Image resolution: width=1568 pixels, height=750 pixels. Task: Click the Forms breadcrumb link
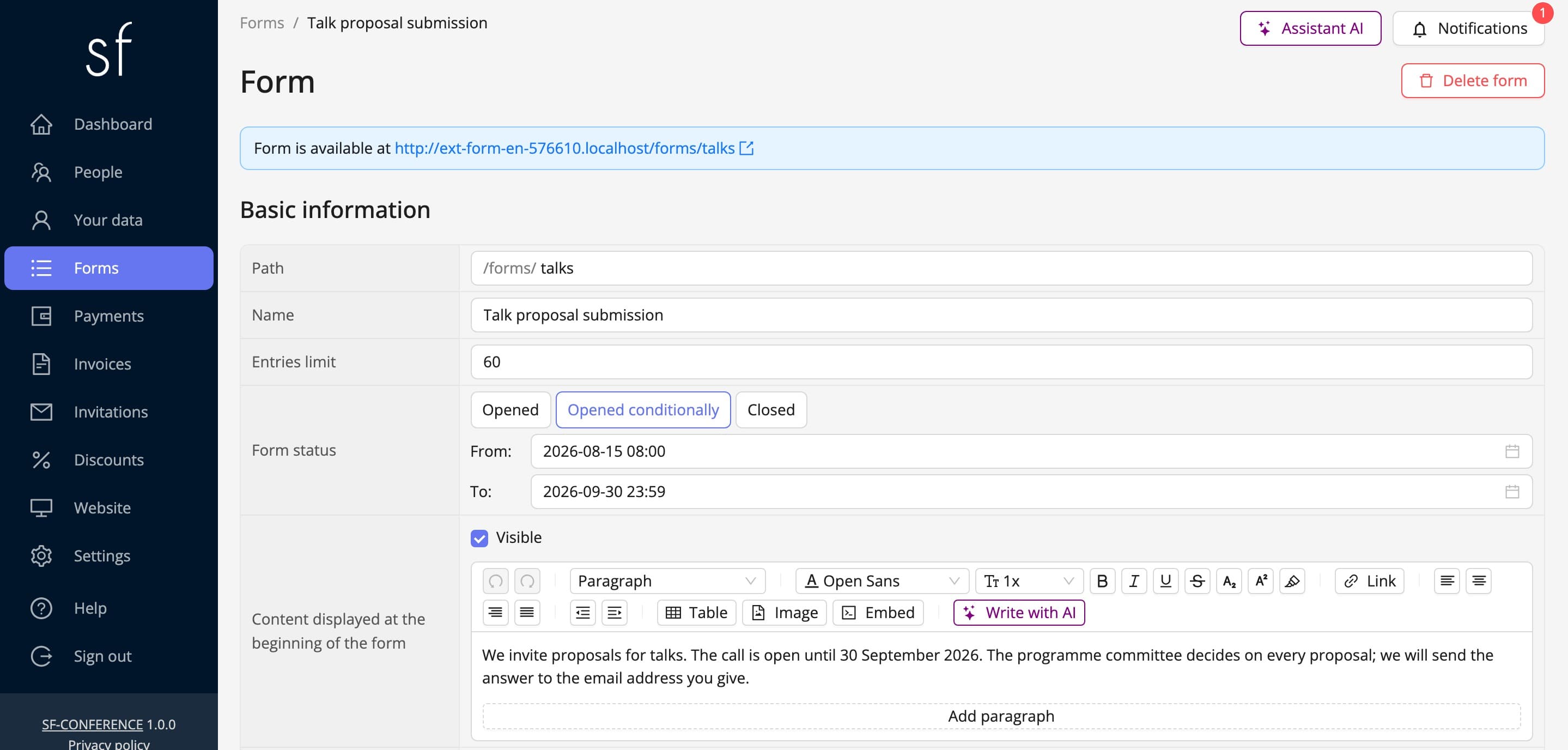click(x=262, y=22)
